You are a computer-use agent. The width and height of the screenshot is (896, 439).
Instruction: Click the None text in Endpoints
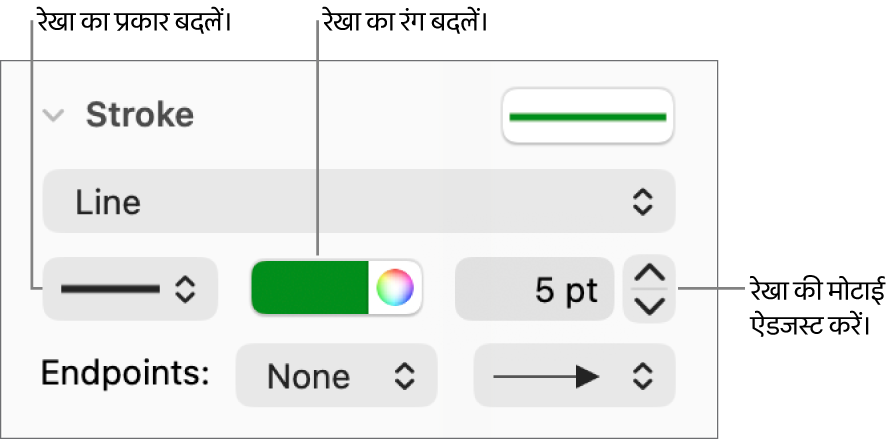coord(309,377)
